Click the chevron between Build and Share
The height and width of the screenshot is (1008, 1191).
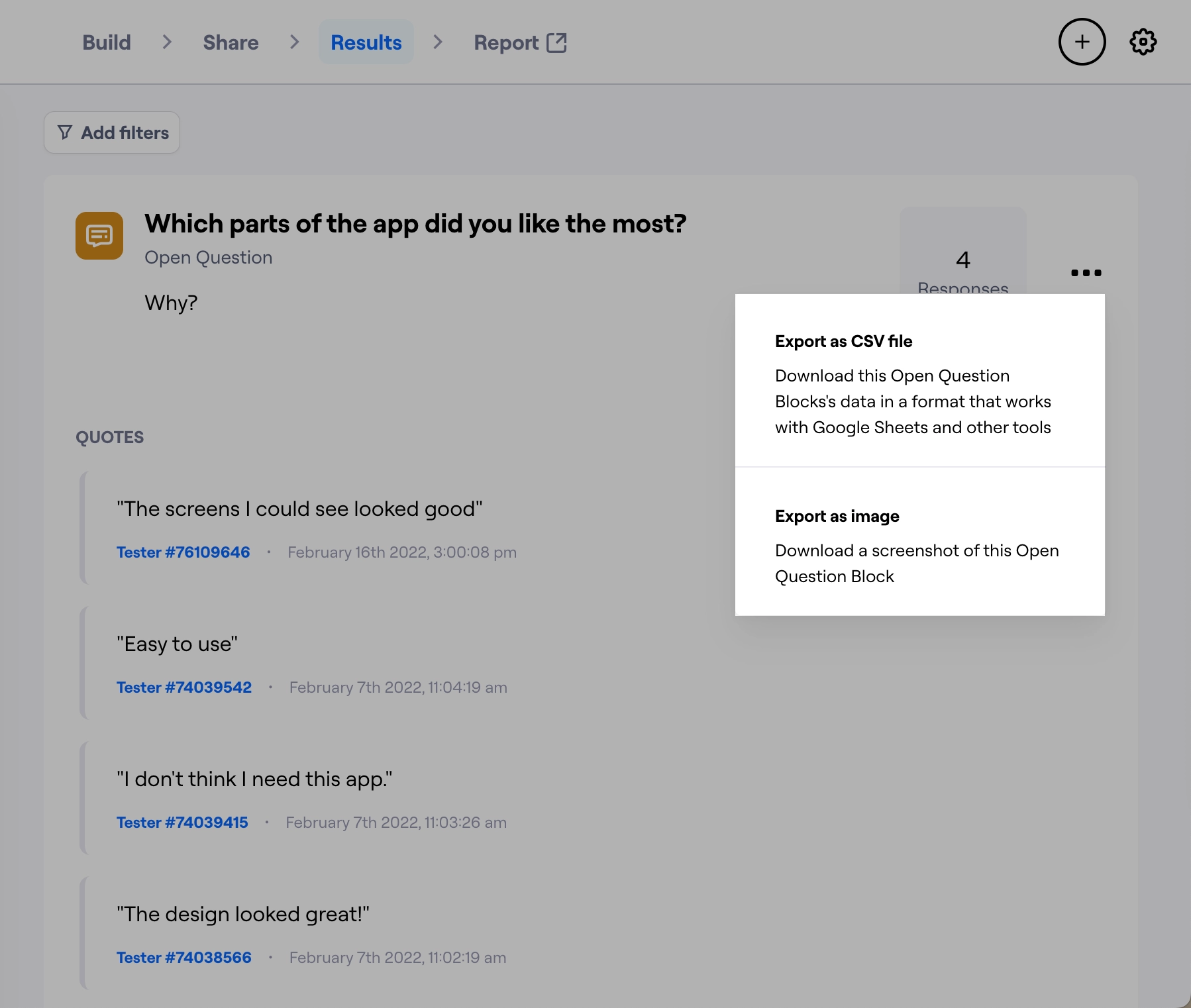pyautogui.click(x=167, y=42)
